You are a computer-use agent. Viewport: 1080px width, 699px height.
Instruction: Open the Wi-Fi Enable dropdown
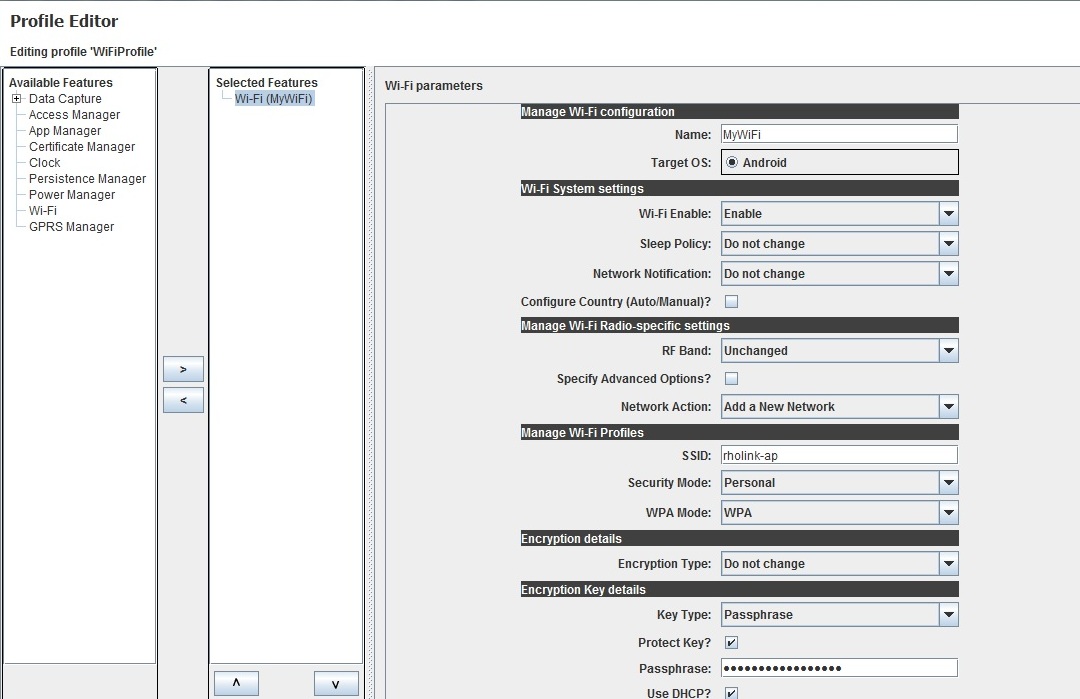coord(948,214)
